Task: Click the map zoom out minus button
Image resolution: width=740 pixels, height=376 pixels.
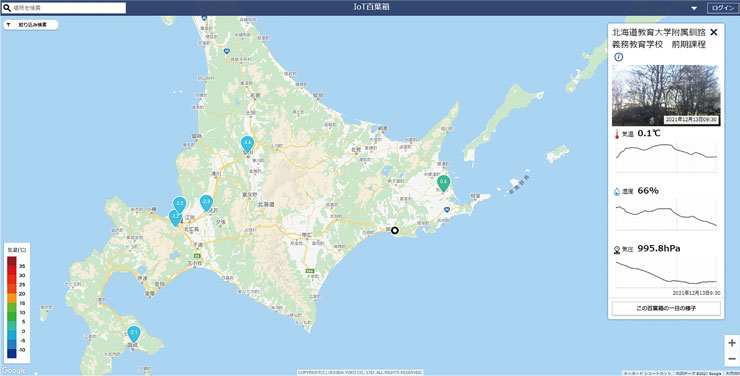Action: tap(732, 359)
